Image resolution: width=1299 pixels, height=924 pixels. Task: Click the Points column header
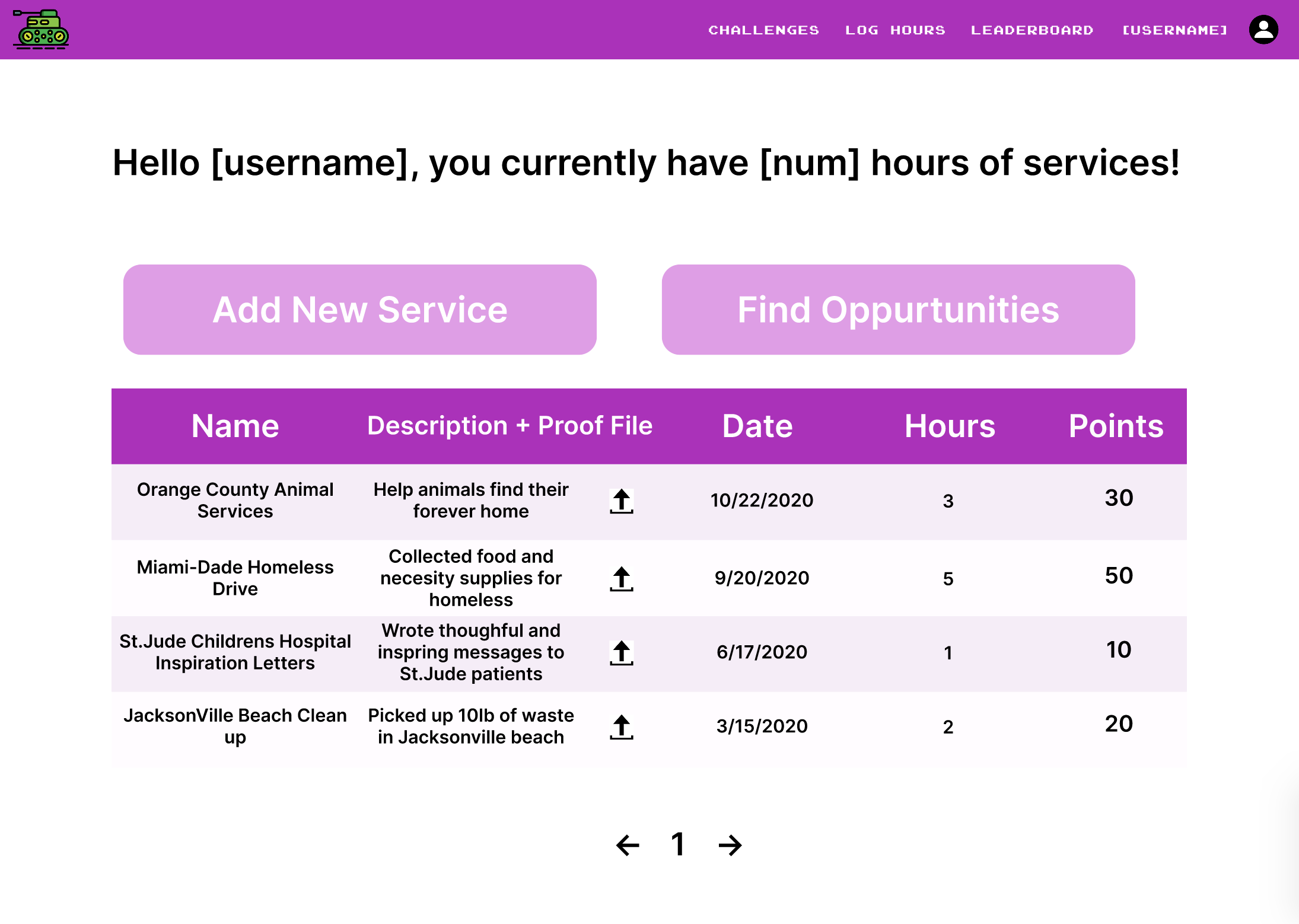(1116, 426)
